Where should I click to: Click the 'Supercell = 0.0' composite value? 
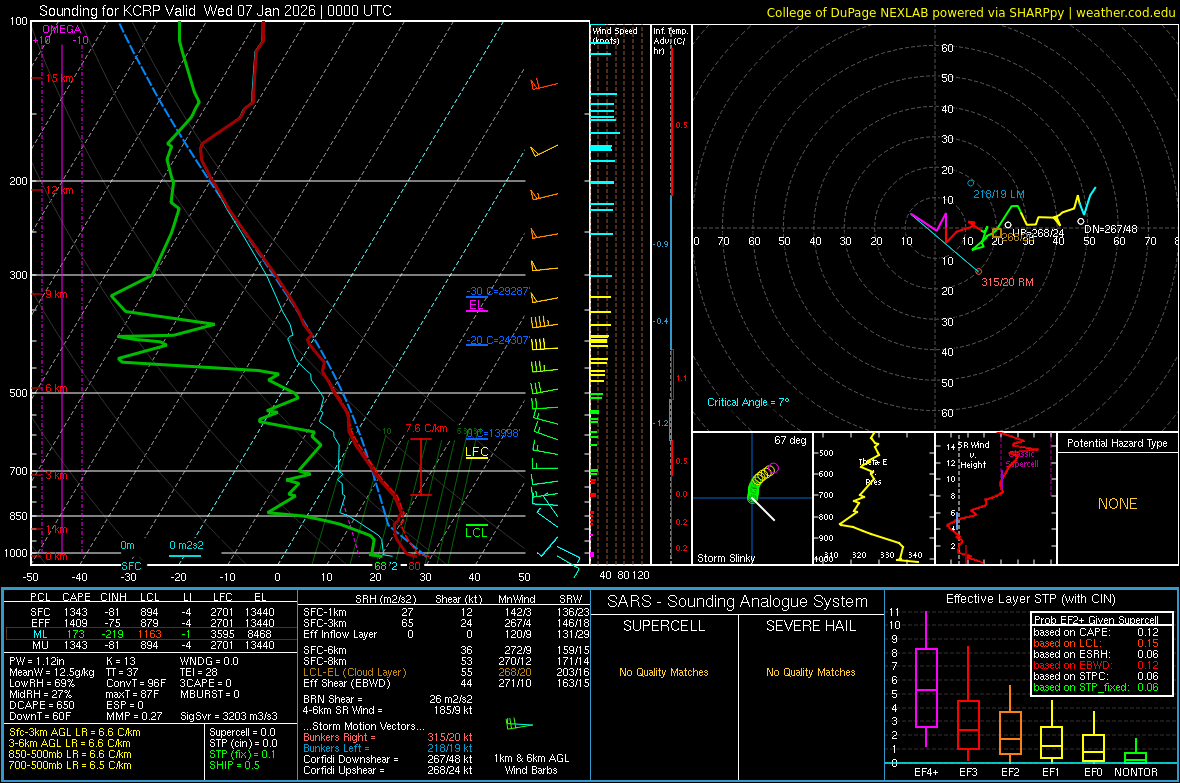[242, 733]
